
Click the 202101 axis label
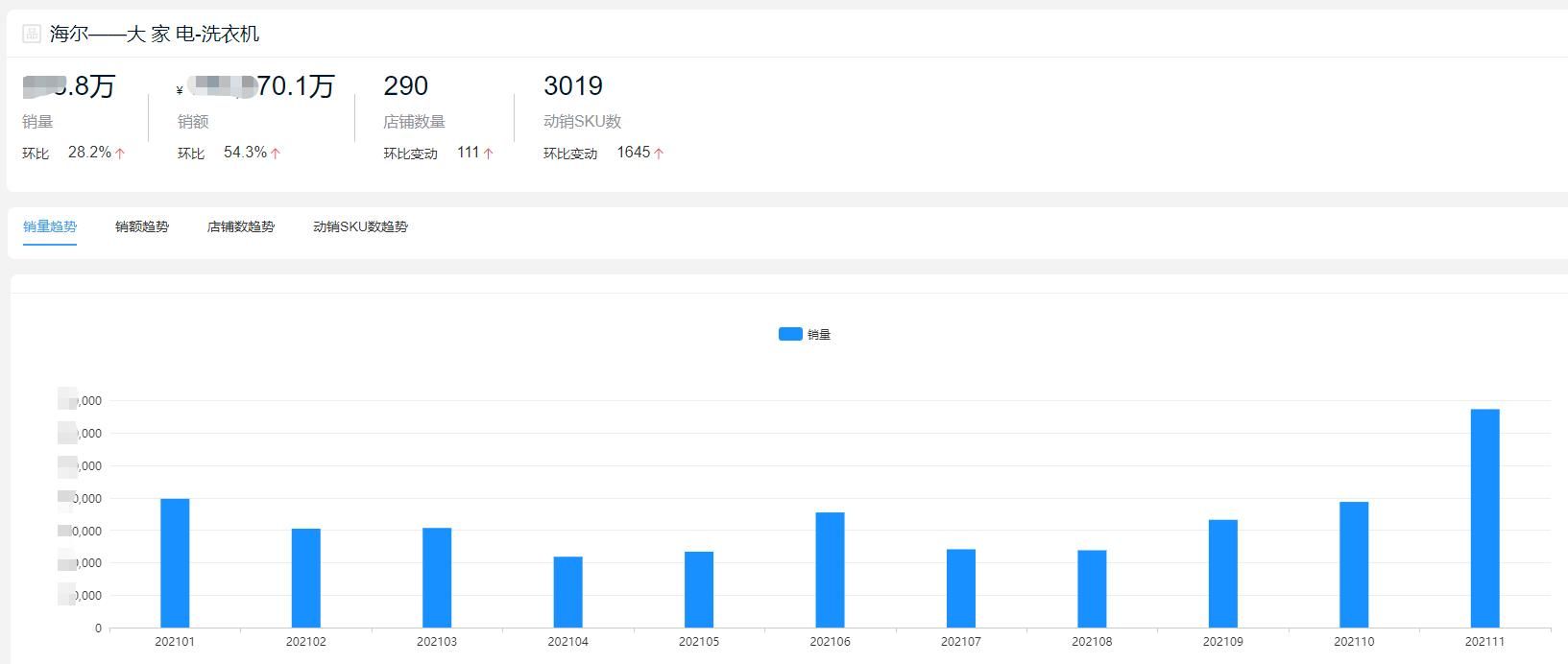pyautogui.click(x=175, y=642)
